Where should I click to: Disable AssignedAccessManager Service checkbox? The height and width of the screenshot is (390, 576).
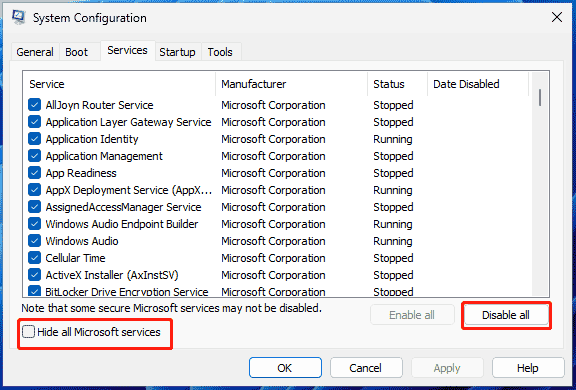pyautogui.click(x=35, y=207)
